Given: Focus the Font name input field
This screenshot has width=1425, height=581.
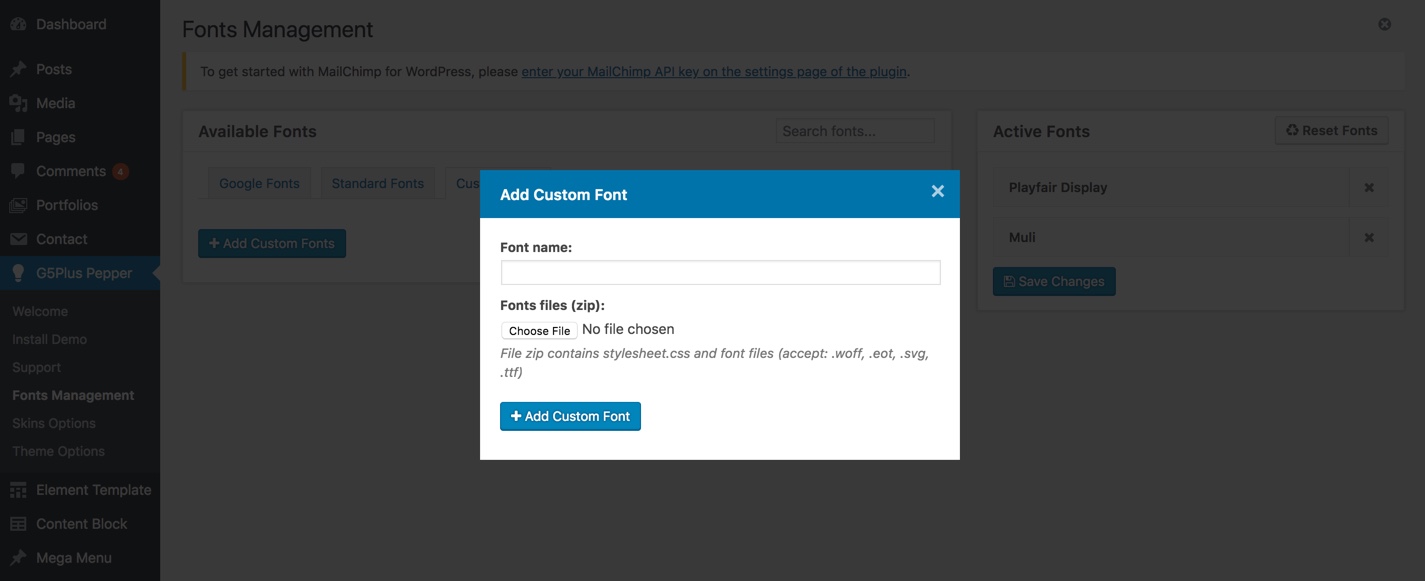Looking at the screenshot, I should click(x=721, y=272).
